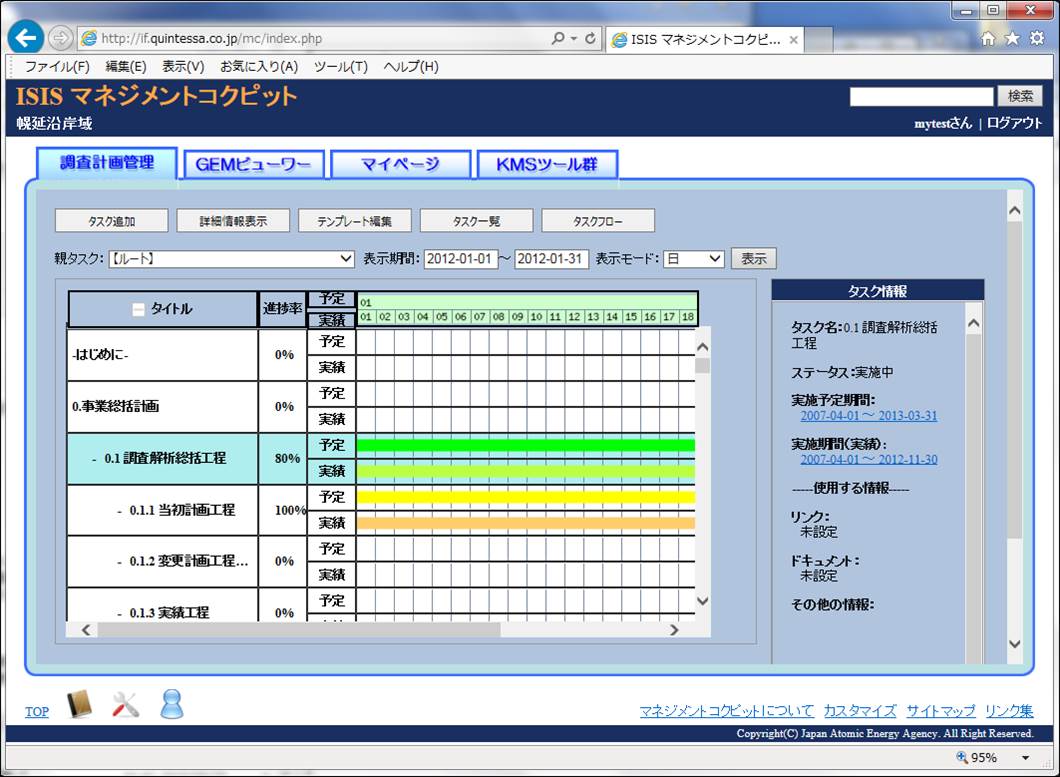The width and height of the screenshot is (1060, 777).
Task: Close the ISIS マネジメントコクピット browser tab
Action: (794, 40)
